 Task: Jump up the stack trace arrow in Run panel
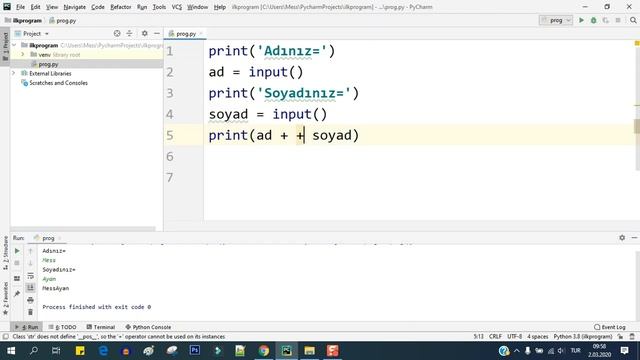[x=30, y=251]
